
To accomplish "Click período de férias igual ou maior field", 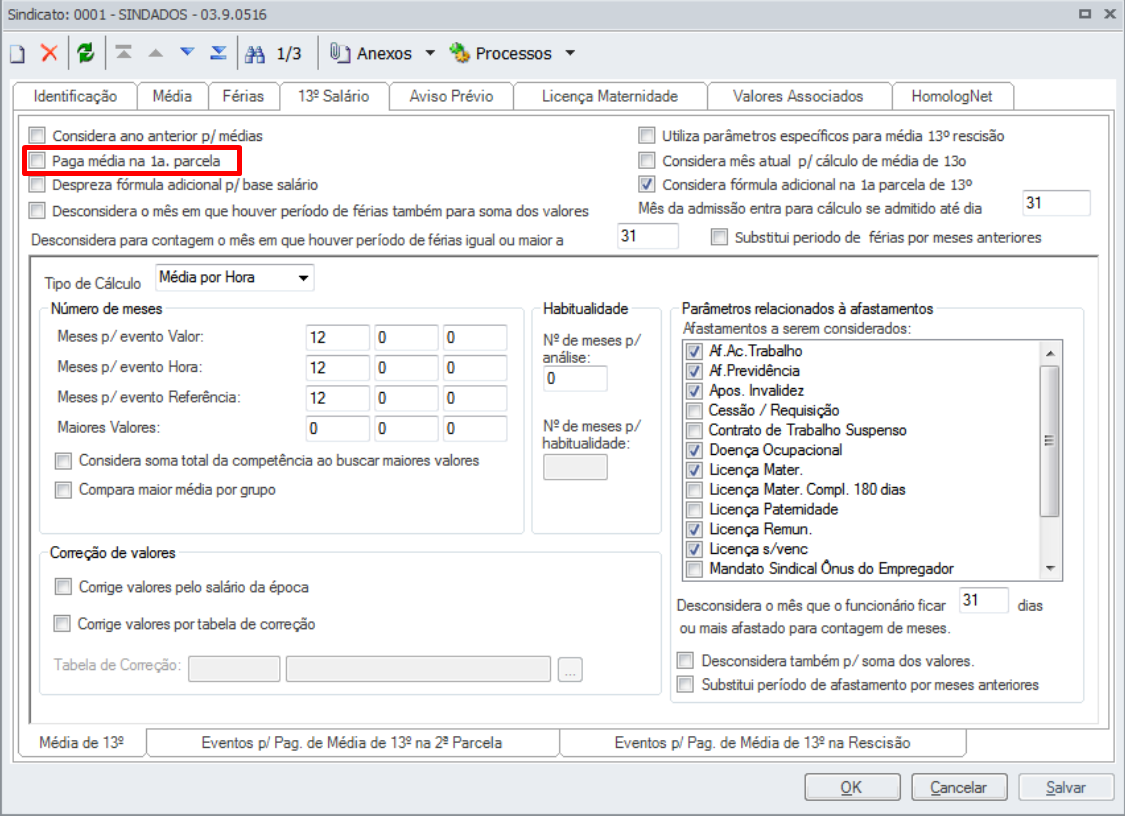I will click(648, 236).
